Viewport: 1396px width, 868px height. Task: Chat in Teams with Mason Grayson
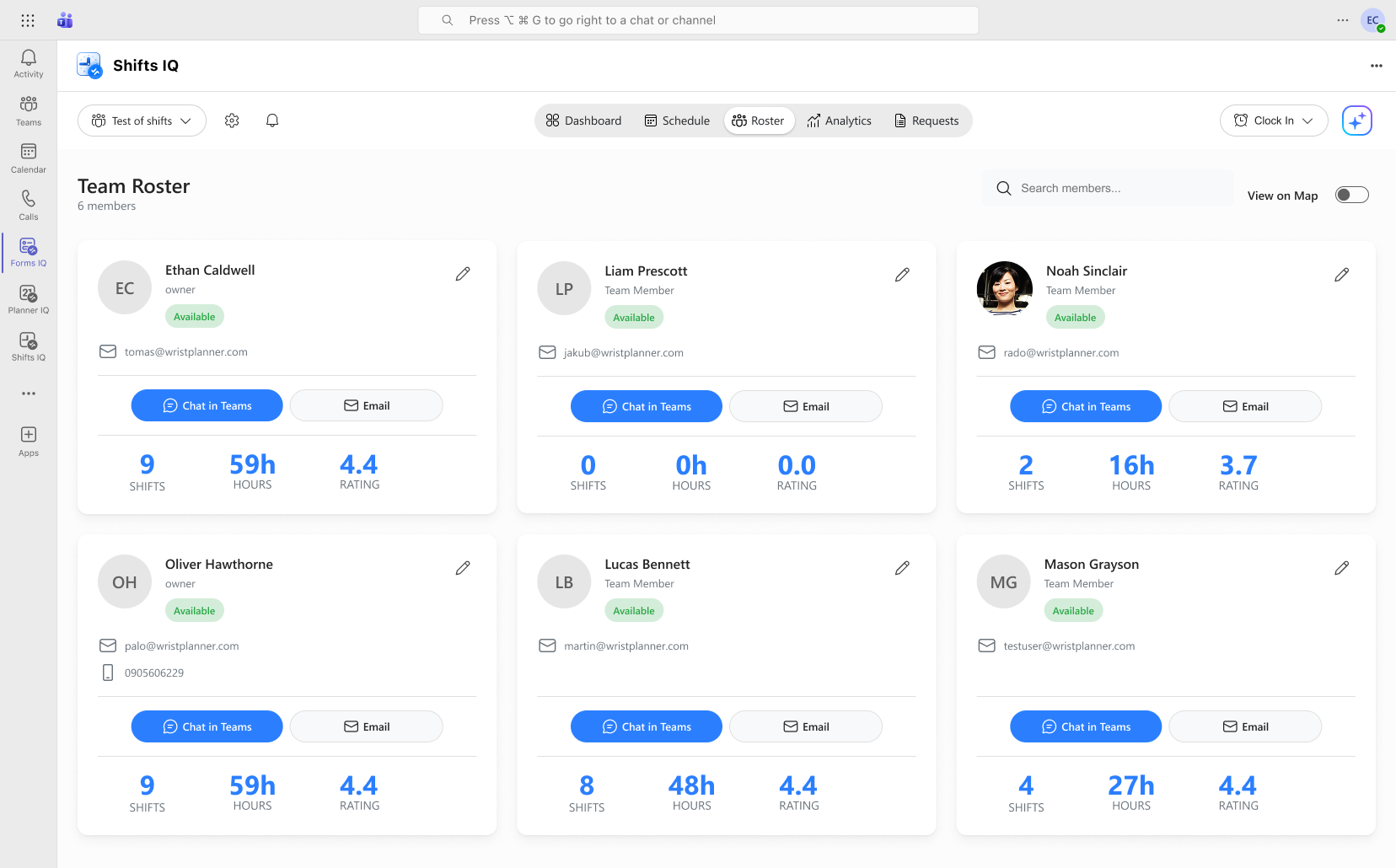click(x=1086, y=726)
